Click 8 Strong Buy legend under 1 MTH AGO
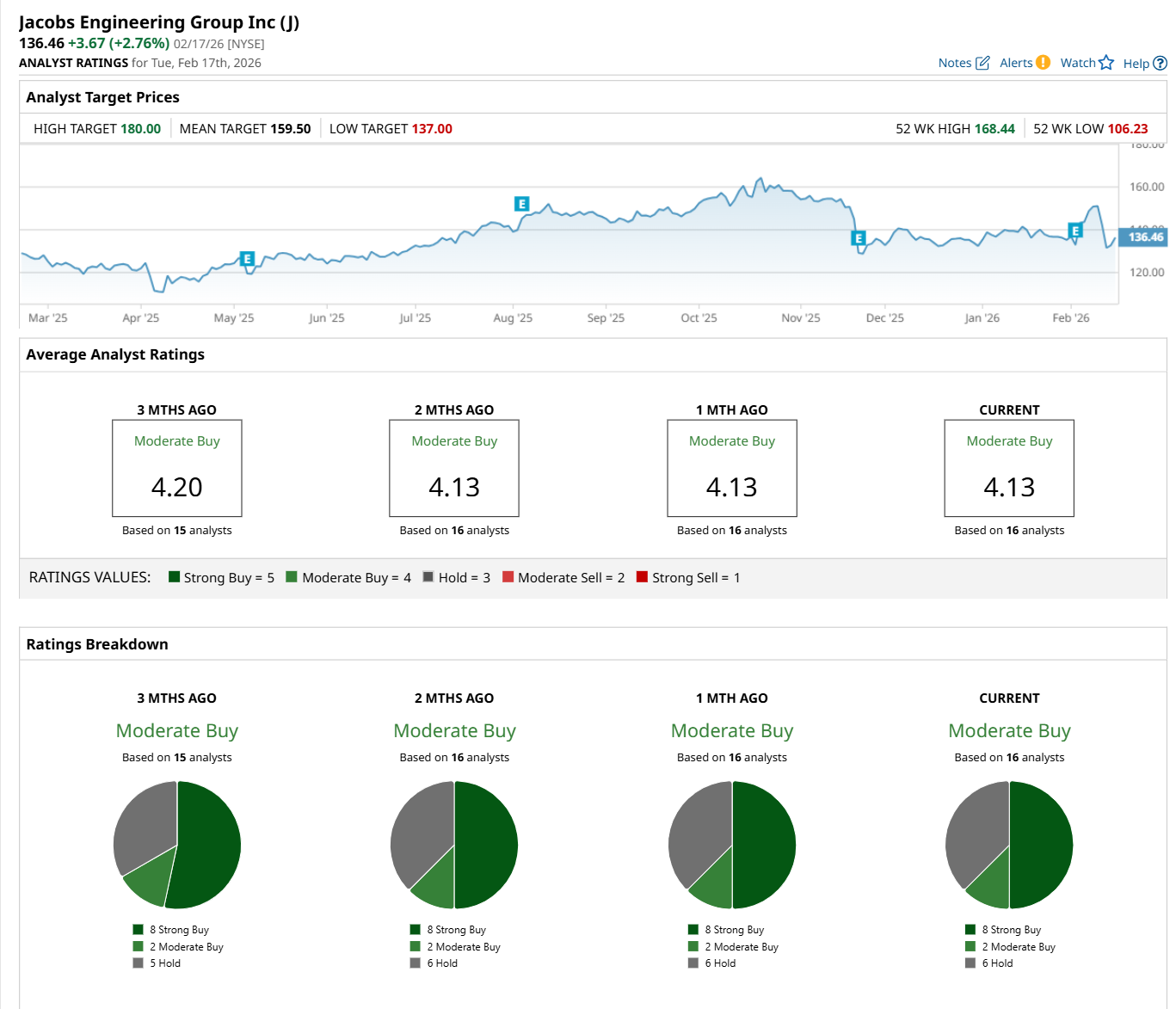The image size is (1176, 1009). (x=734, y=930)
